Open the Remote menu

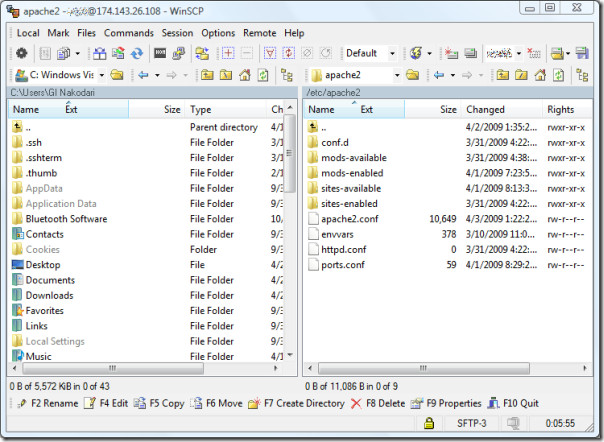[260, 33]
